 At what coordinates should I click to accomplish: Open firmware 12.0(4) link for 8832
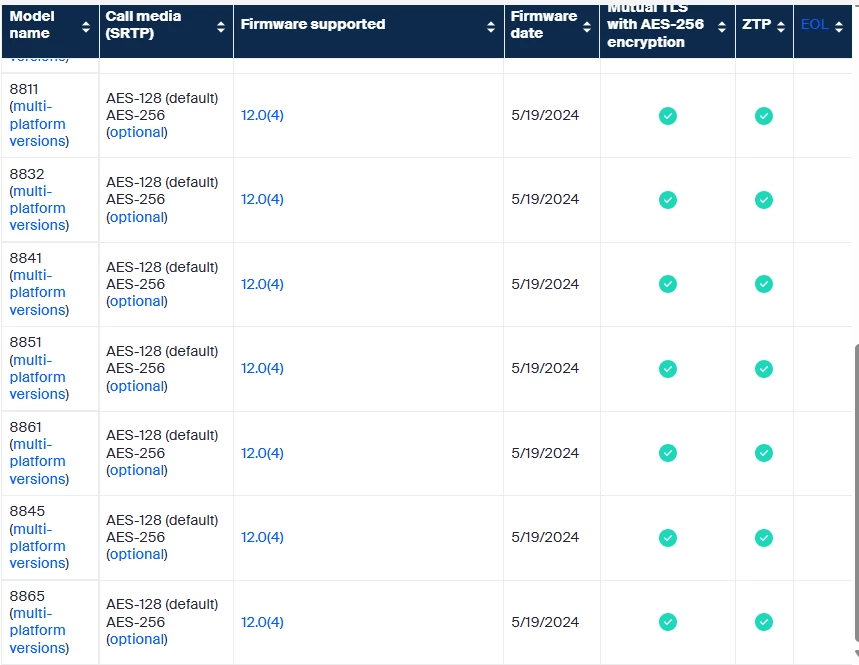pos(262,199)
